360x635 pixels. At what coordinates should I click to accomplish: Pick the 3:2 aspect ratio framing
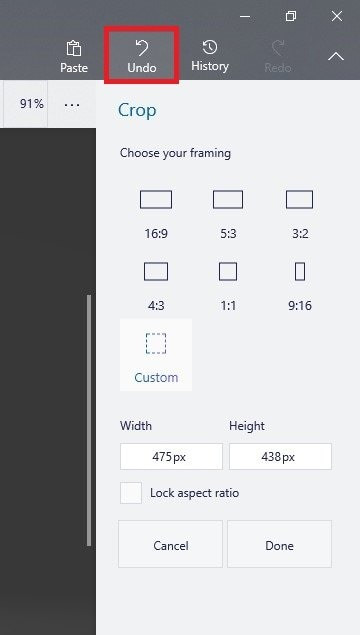(300, 214)
